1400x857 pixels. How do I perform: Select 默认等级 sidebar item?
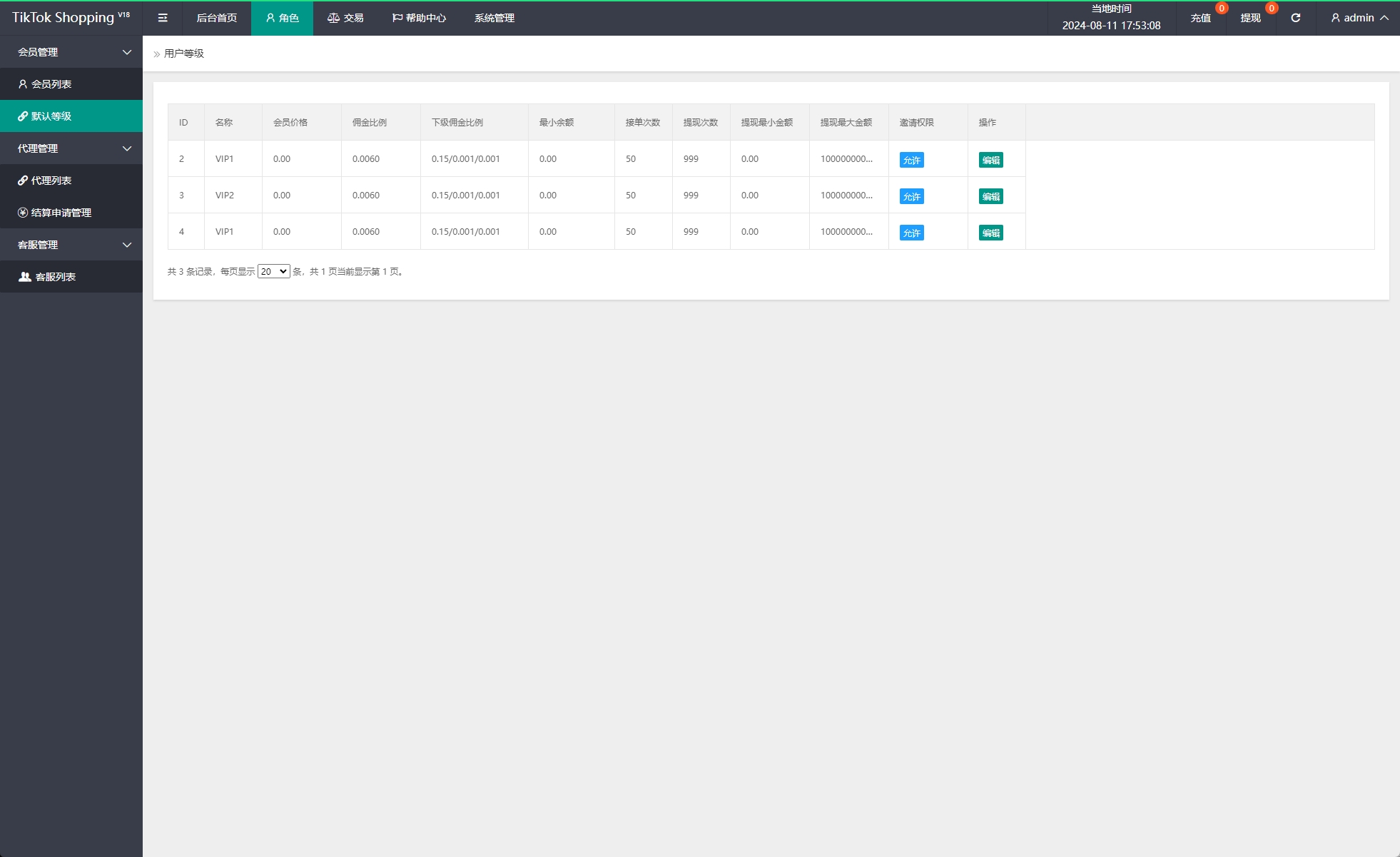(x=51, y=116)
